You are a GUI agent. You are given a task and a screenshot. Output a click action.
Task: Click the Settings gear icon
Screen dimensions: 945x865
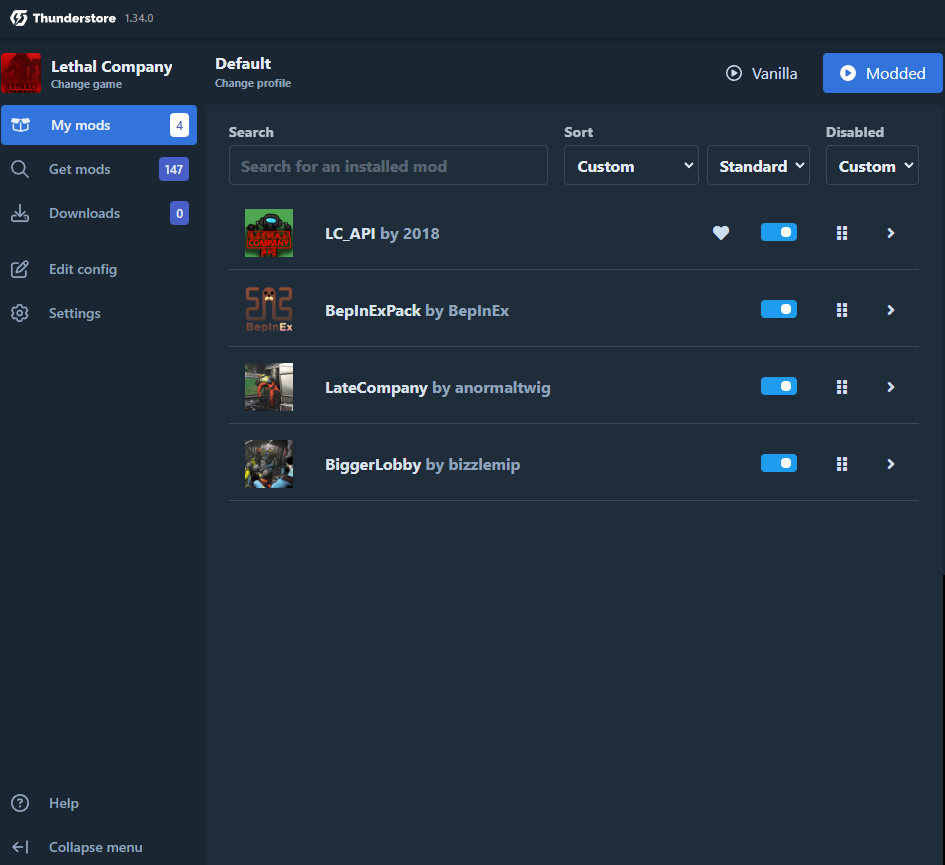click(x=20, y=313)
